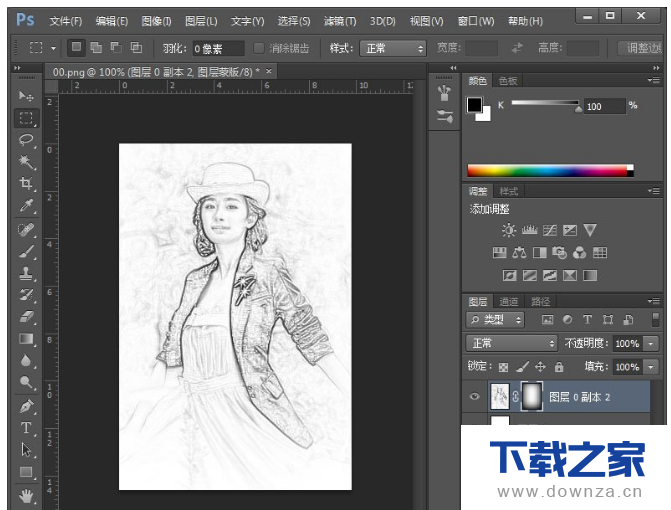Select the Lasso tool
The height and width of the screenshot is (510, 671).
(x=26, y=140)
